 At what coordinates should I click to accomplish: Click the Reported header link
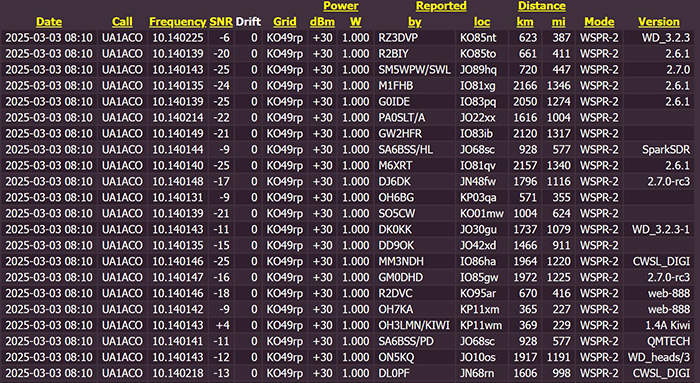441,6
